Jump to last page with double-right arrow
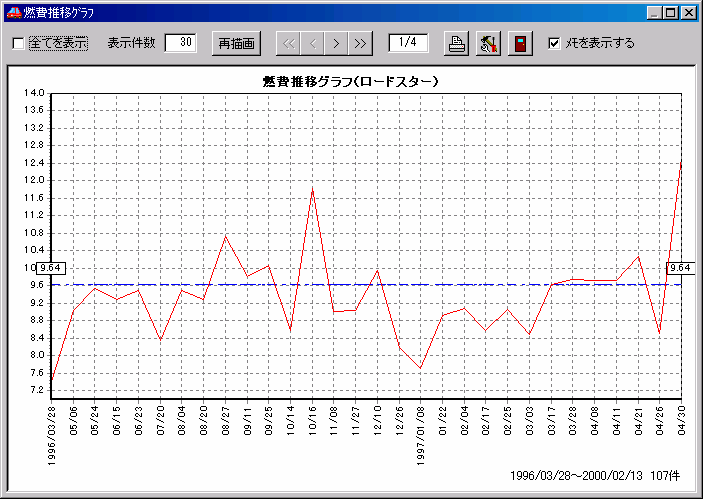Screen dimensions: 703x499 [360, 44]
